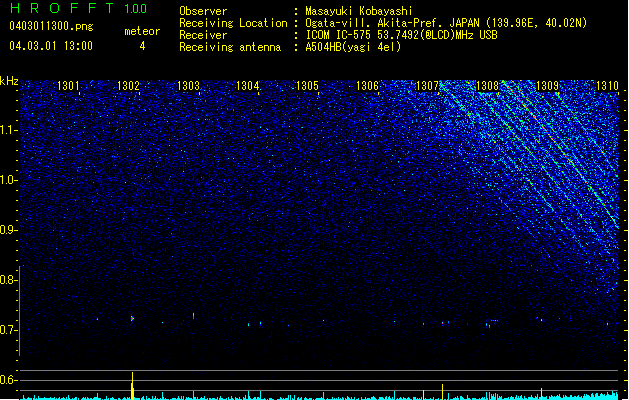
Task: Click the 1301 time marker
Action: pos(68,86)
